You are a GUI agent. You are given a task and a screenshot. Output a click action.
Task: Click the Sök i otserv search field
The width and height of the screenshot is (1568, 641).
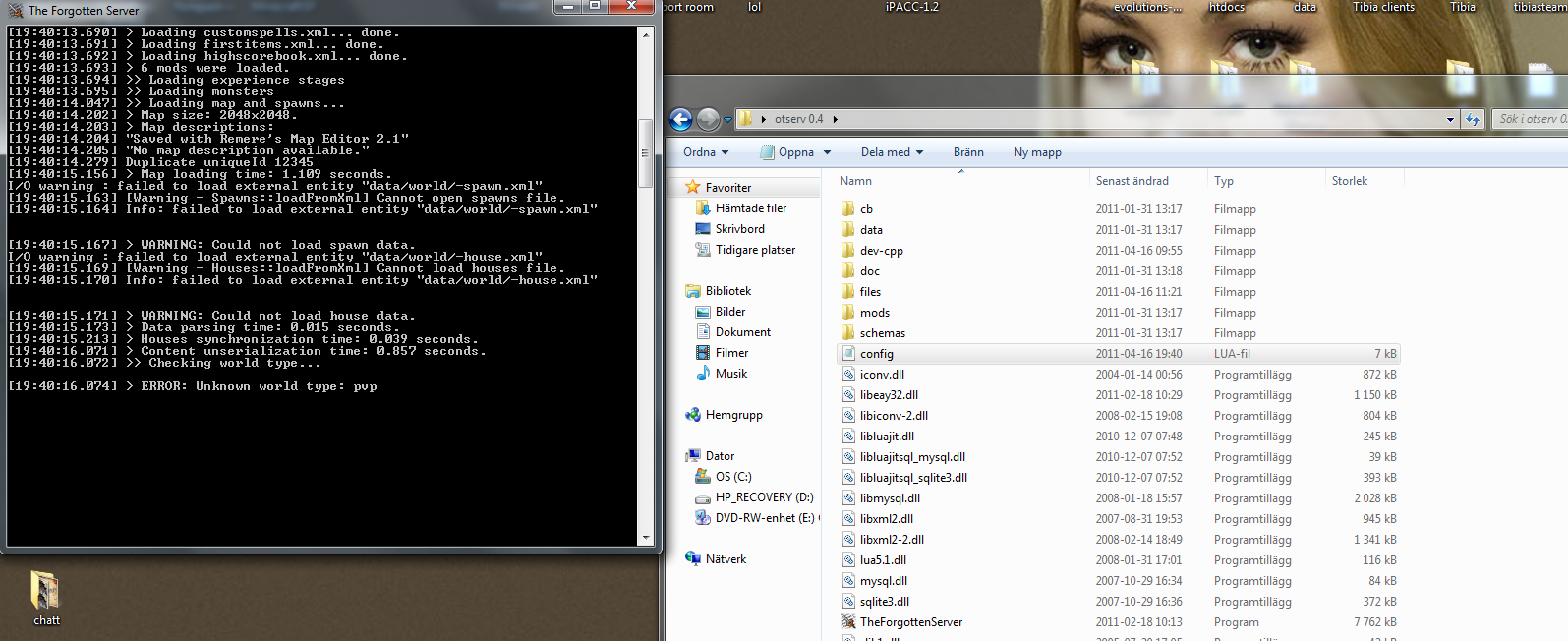[1529, 119]
